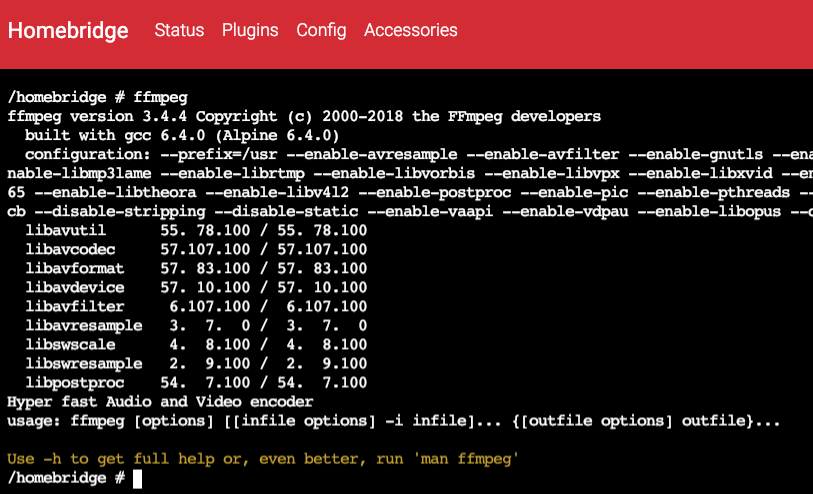
Task: Open the Config editor page
Action: [321, 30]
